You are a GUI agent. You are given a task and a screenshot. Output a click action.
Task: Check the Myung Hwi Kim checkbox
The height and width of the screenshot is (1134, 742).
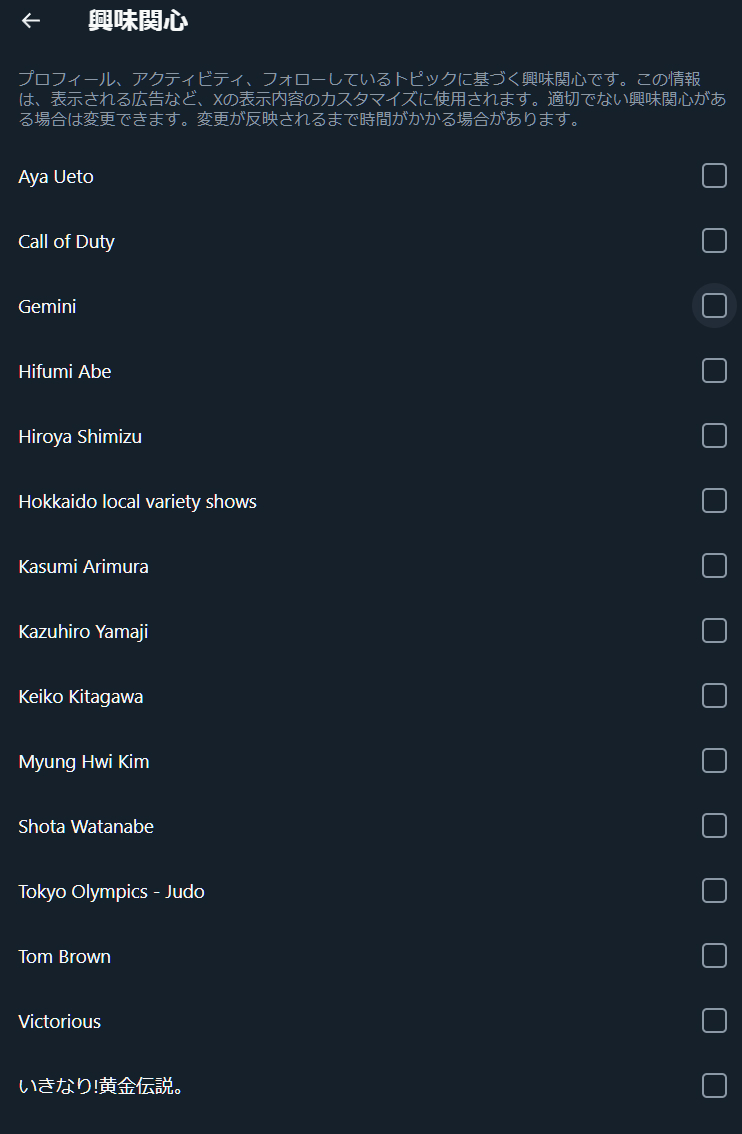click(x=714, y=761)
